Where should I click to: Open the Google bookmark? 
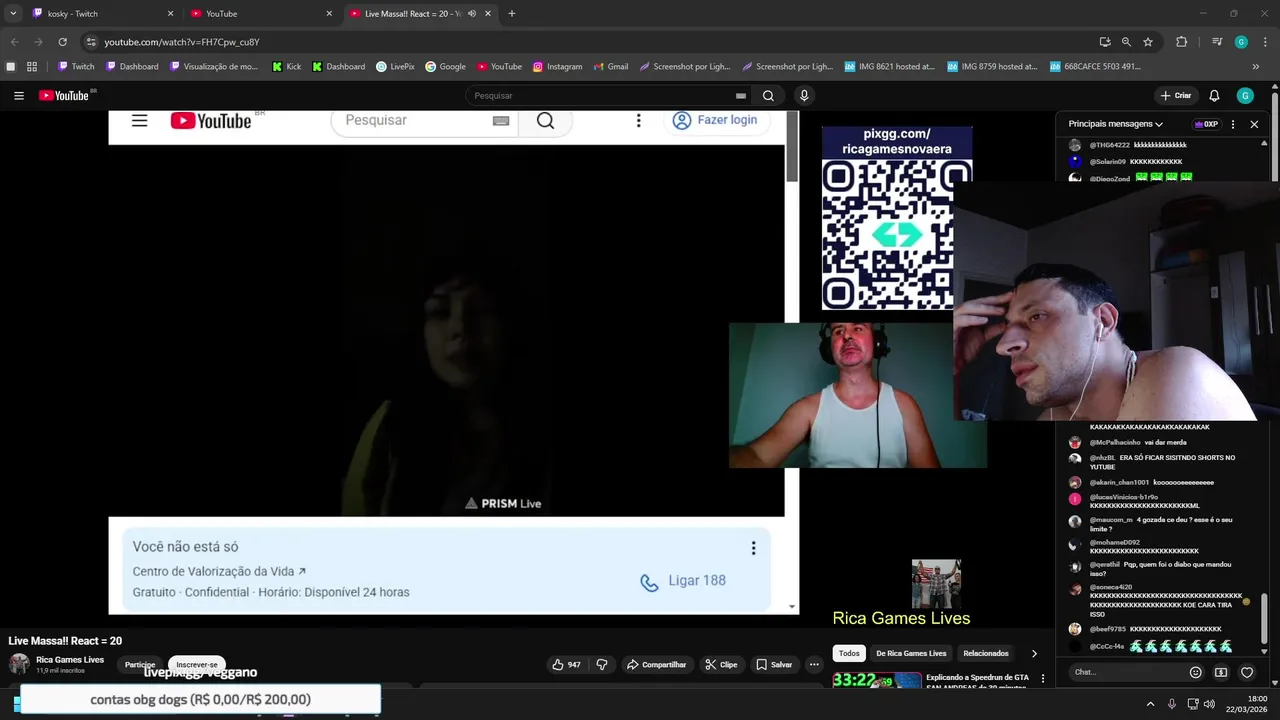[446, 67]
